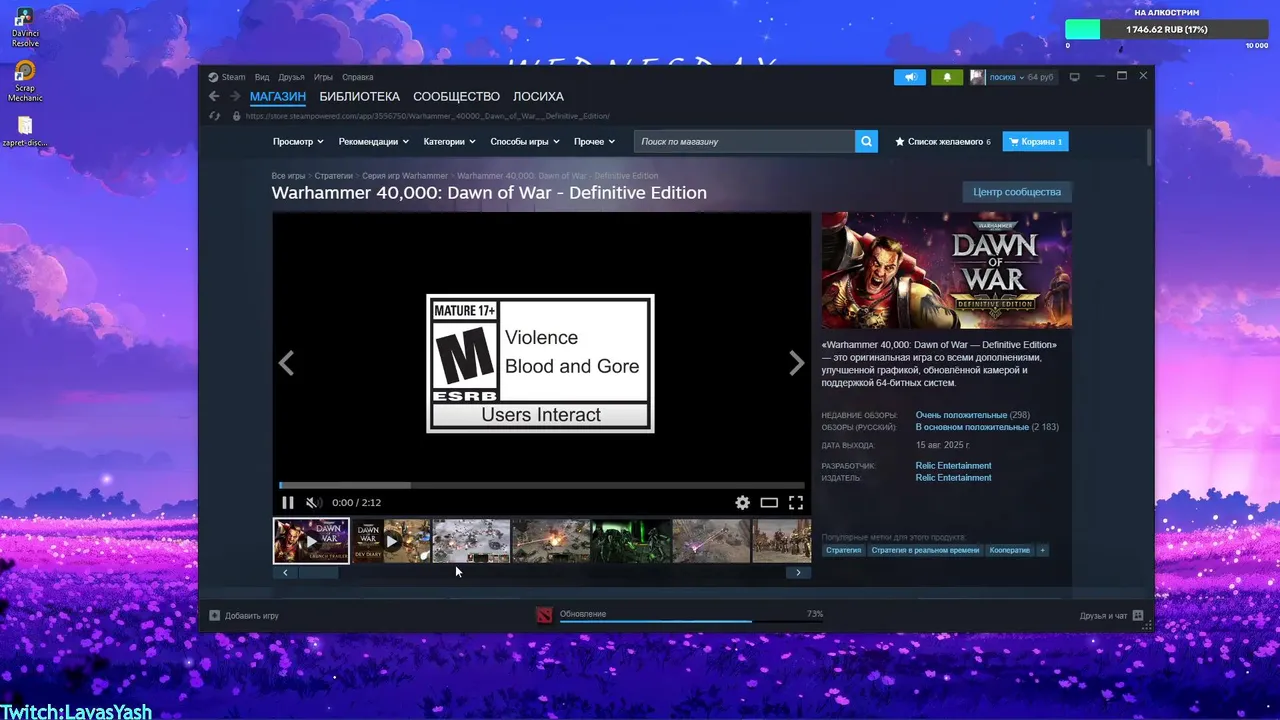Select the Стратегия tag
The image size is (1280, 720).
tap(844, 550)
